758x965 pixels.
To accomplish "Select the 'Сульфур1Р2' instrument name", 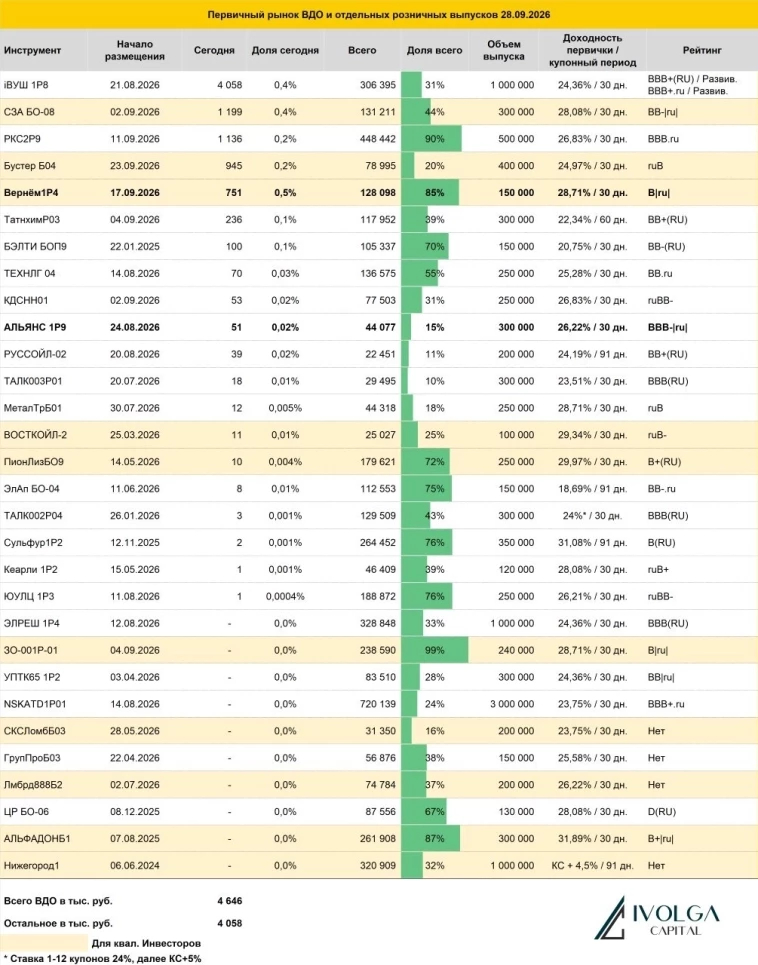I will 33,543.
